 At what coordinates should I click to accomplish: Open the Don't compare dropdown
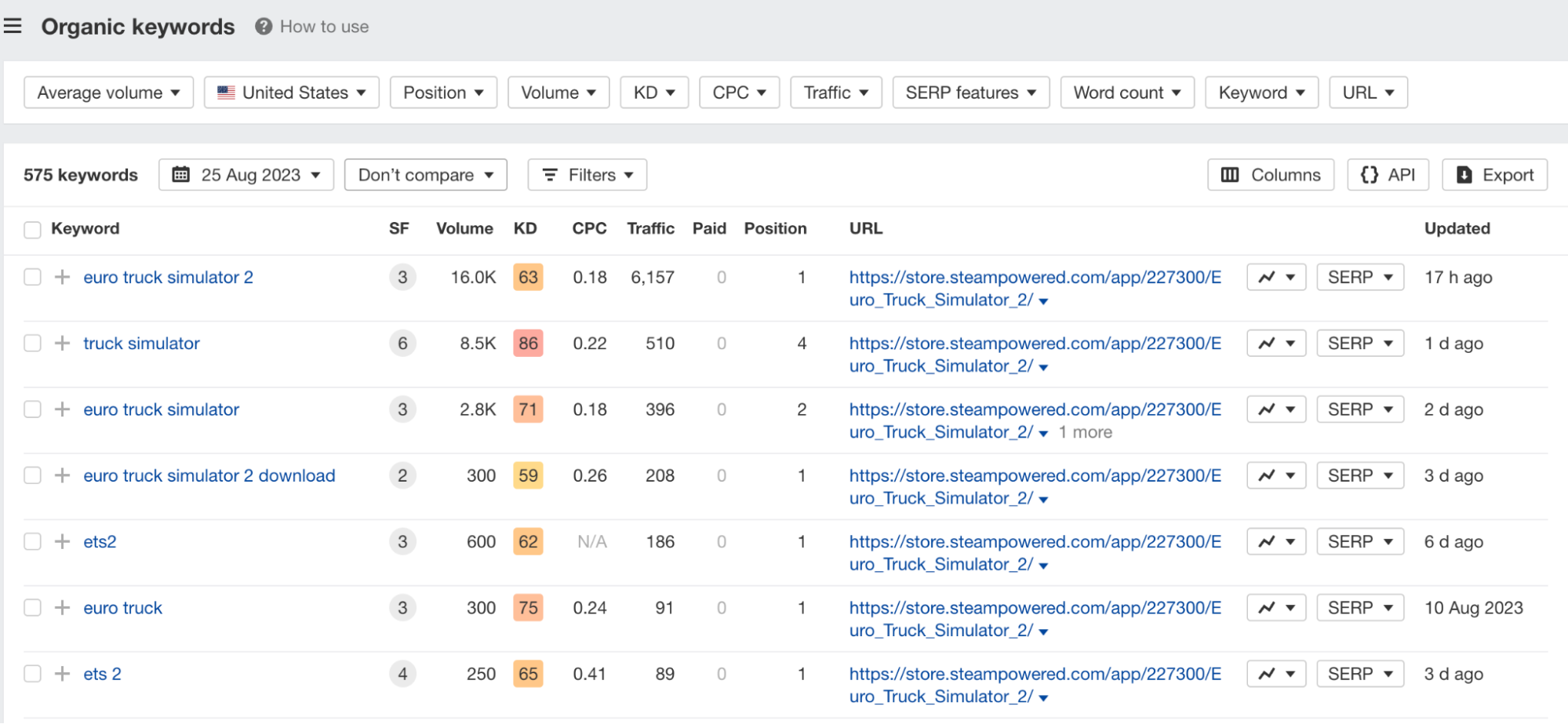click(x=426, y=175)
